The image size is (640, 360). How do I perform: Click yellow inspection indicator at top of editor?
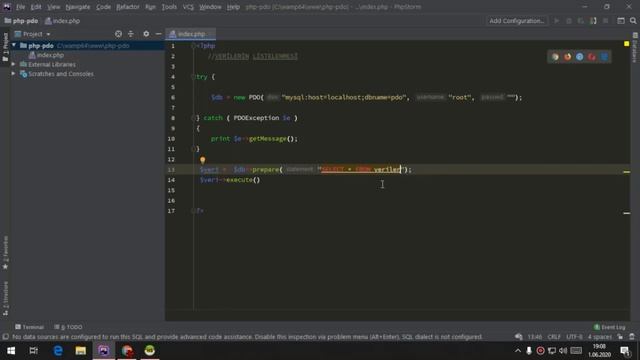click(x=627, y=44)
